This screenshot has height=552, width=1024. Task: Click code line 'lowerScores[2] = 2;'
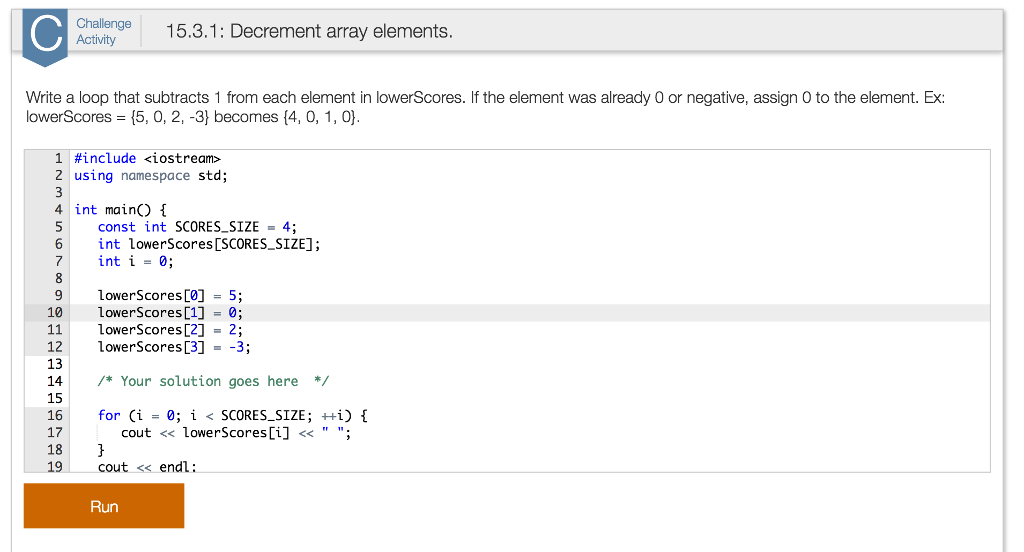point(170,330)
